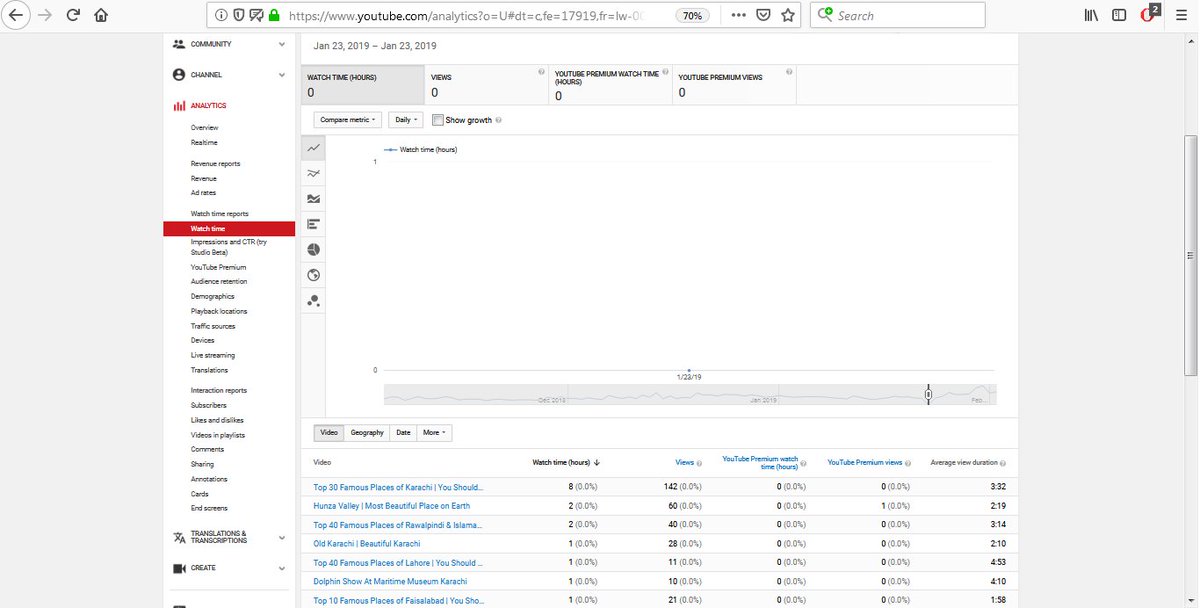Toggle the sidebar view icon

pyautogui.click(x=1119, y=15)
